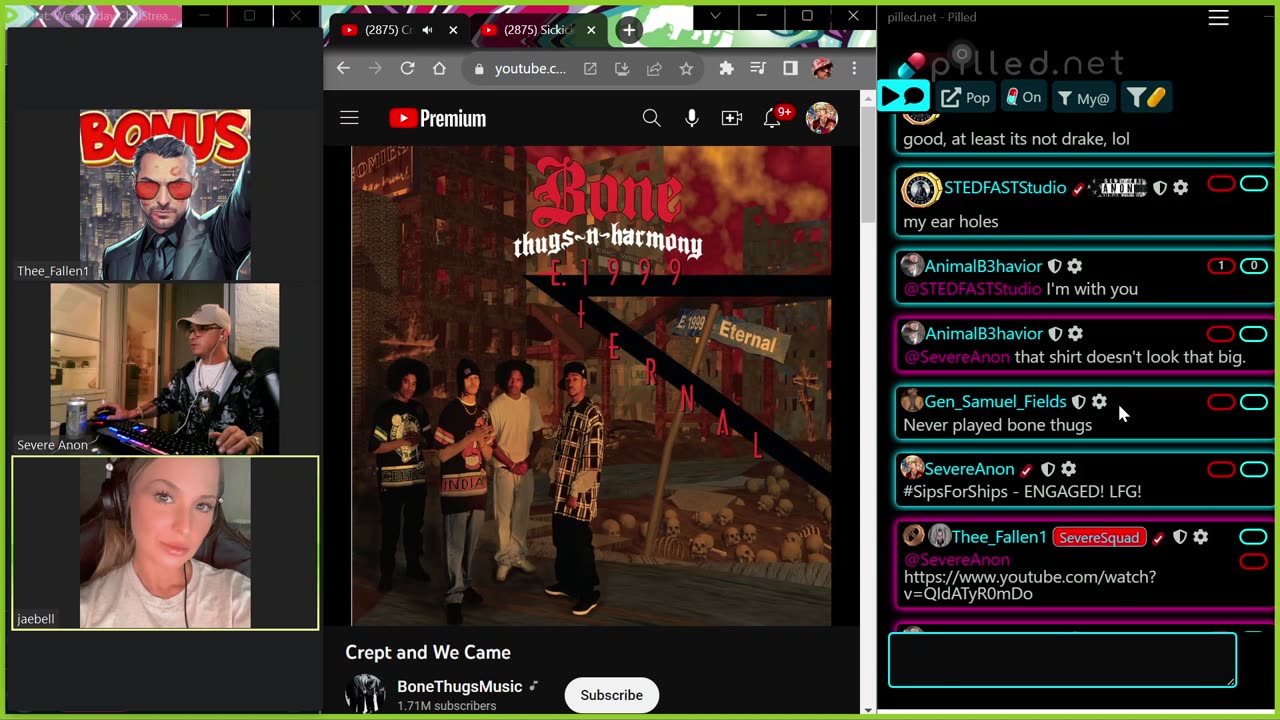Click install app icon in address bar
Viewport: 1280px width, 720px height.
(622, 69)
